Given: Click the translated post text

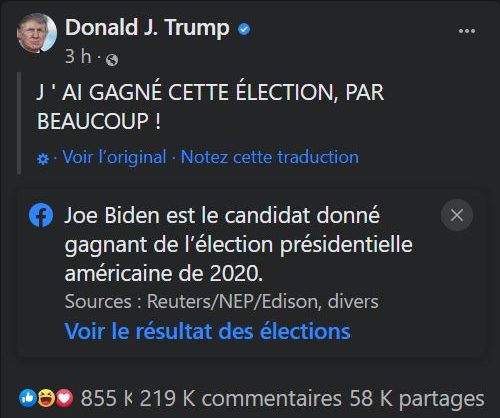Looking at the screenshot, I should pyautogui.click(x=210, y=106).
